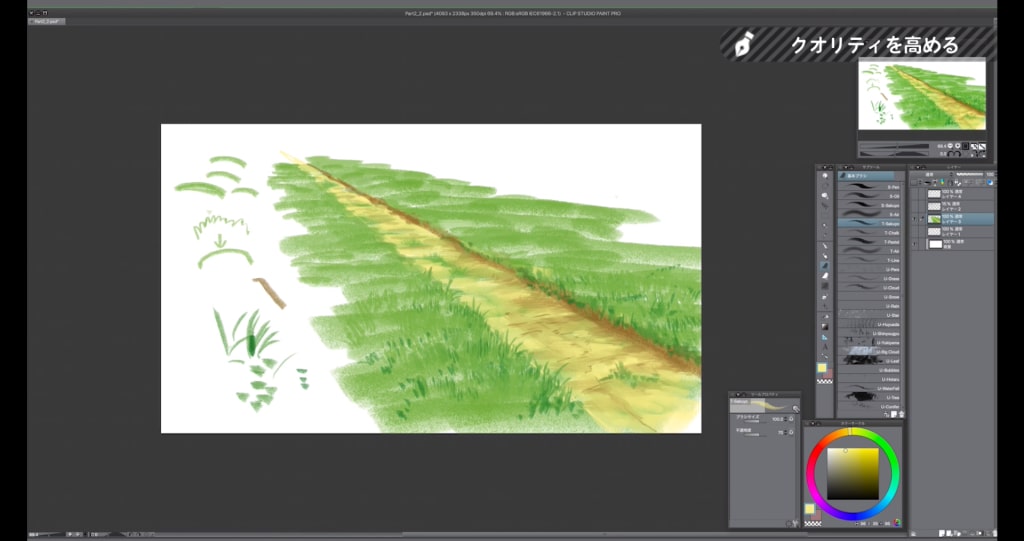This screenshot has width=1024, height=541.
Task: Toggle visibility of the top layer
Action: 915,192
